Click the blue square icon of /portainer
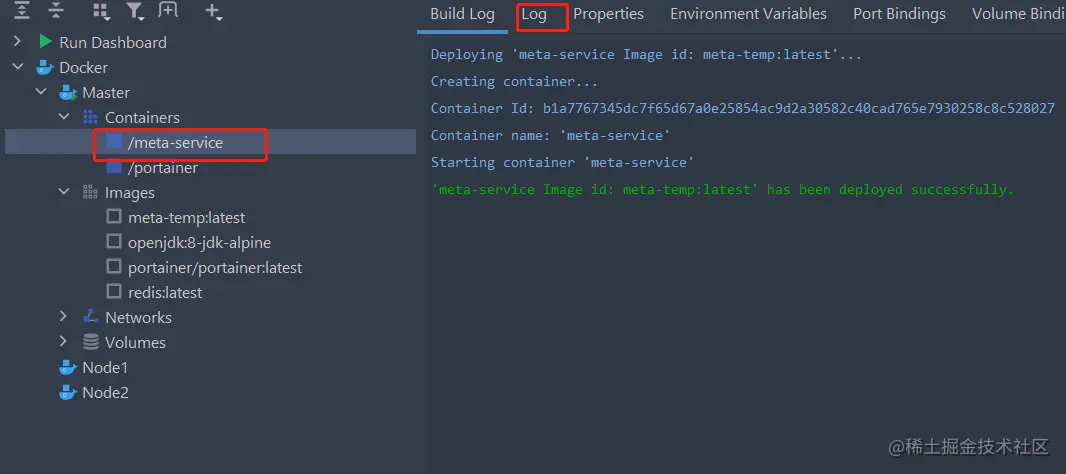 pos(114,167)
